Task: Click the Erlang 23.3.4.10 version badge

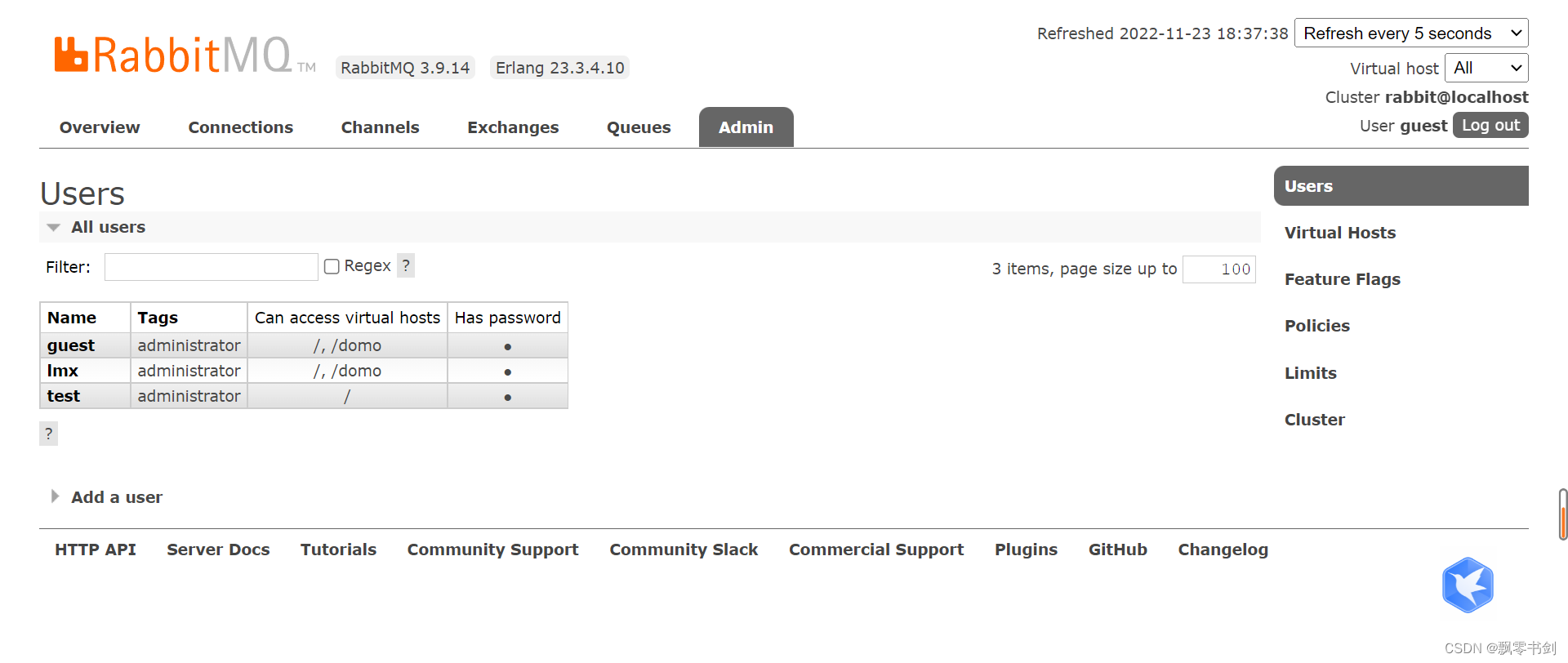Action: tap(560, 68)
